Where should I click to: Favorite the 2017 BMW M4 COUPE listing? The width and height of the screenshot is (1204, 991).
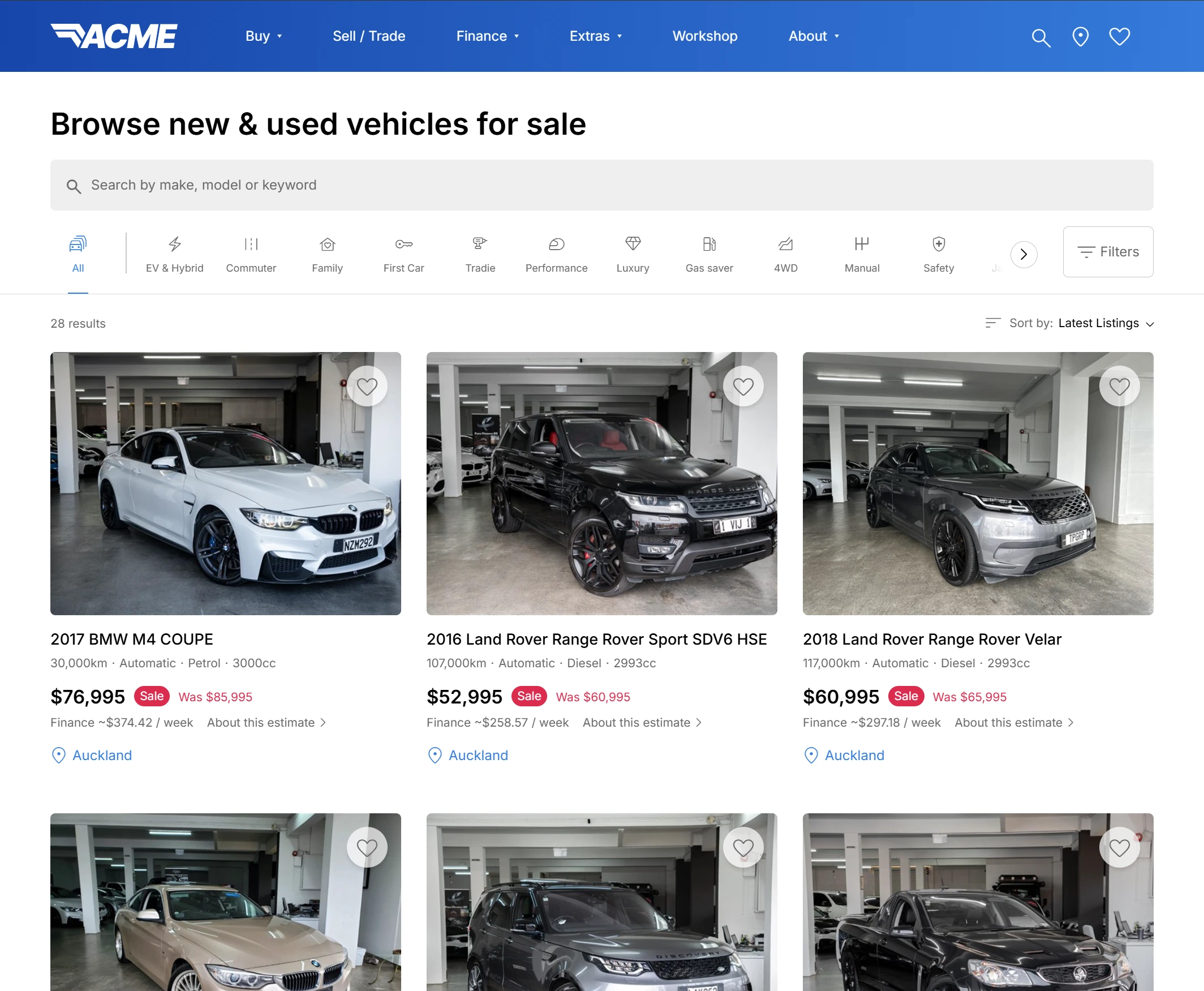[x=367, y=386]
